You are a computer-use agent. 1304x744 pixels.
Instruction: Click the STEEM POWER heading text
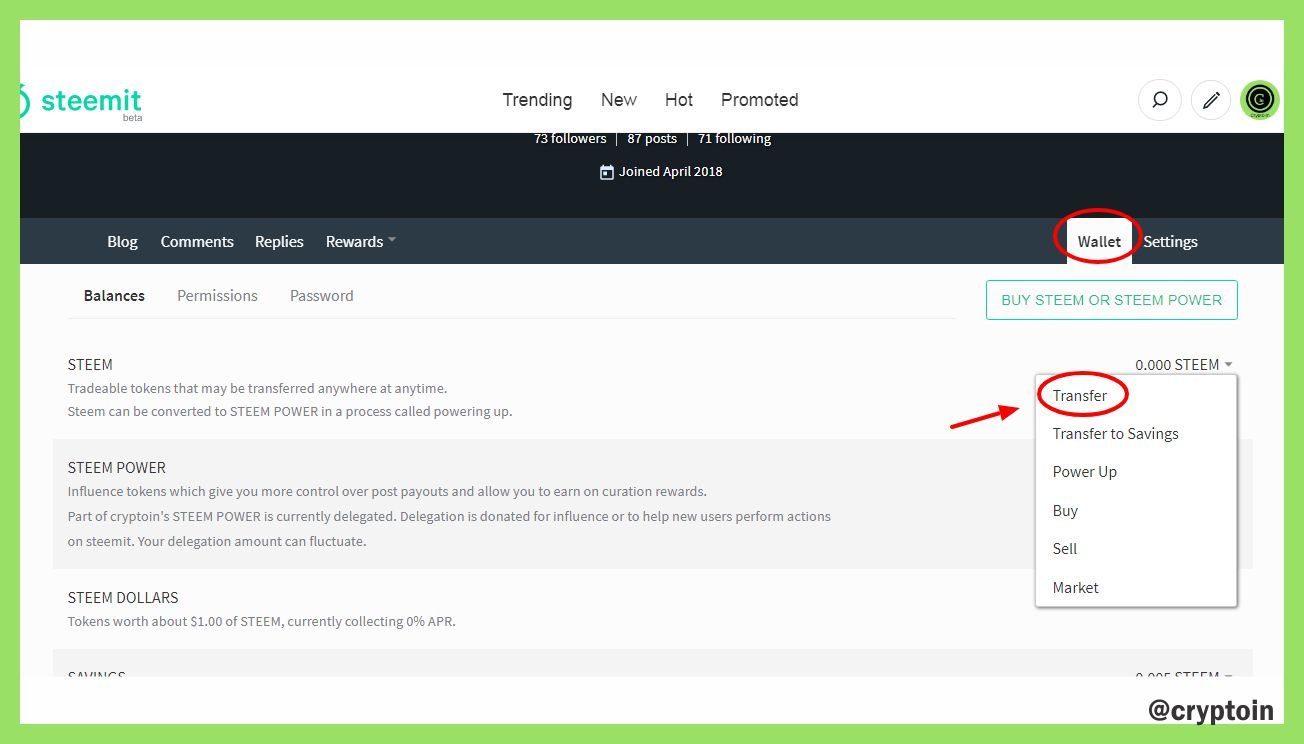tap(117, 467)
